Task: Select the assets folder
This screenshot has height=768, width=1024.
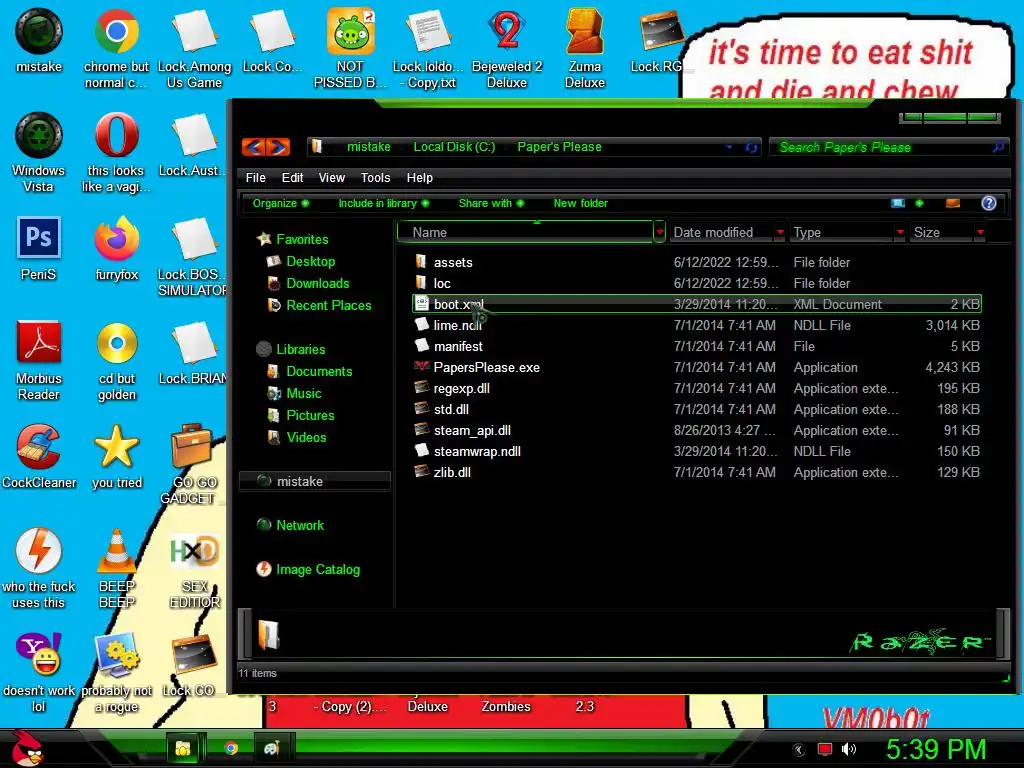Action: tap(453, 263)
